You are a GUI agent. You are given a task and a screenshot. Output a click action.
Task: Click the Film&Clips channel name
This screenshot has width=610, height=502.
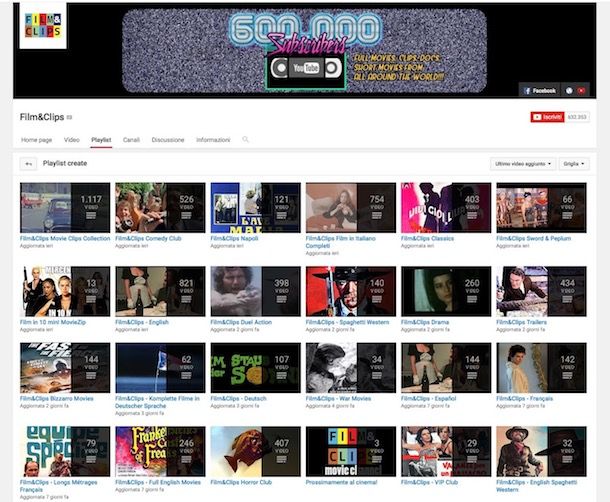click(42, 117)
